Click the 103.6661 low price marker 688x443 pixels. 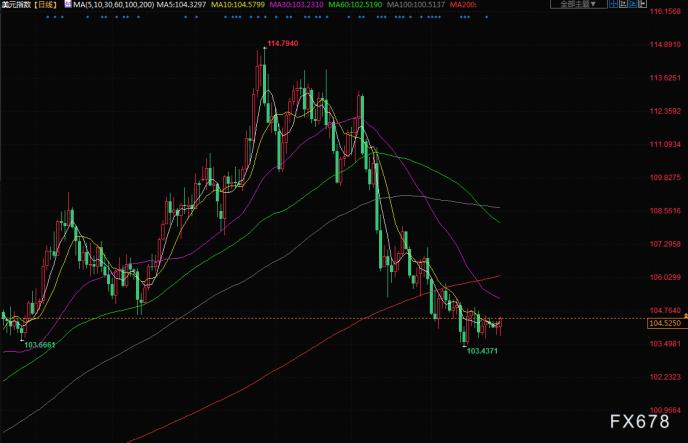click(x=39, y=345)
